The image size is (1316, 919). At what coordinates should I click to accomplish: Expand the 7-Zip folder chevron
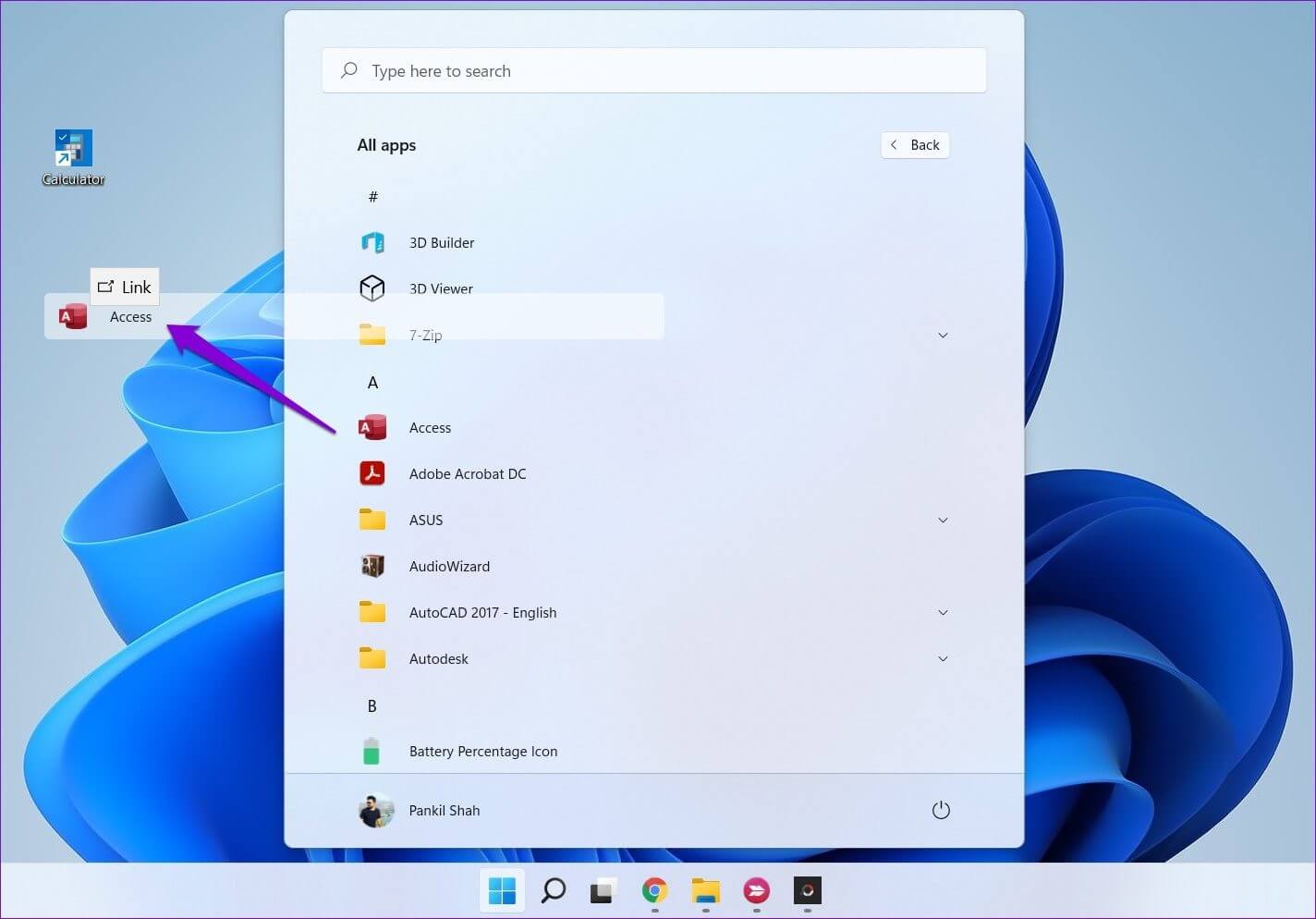click(943, 336)
